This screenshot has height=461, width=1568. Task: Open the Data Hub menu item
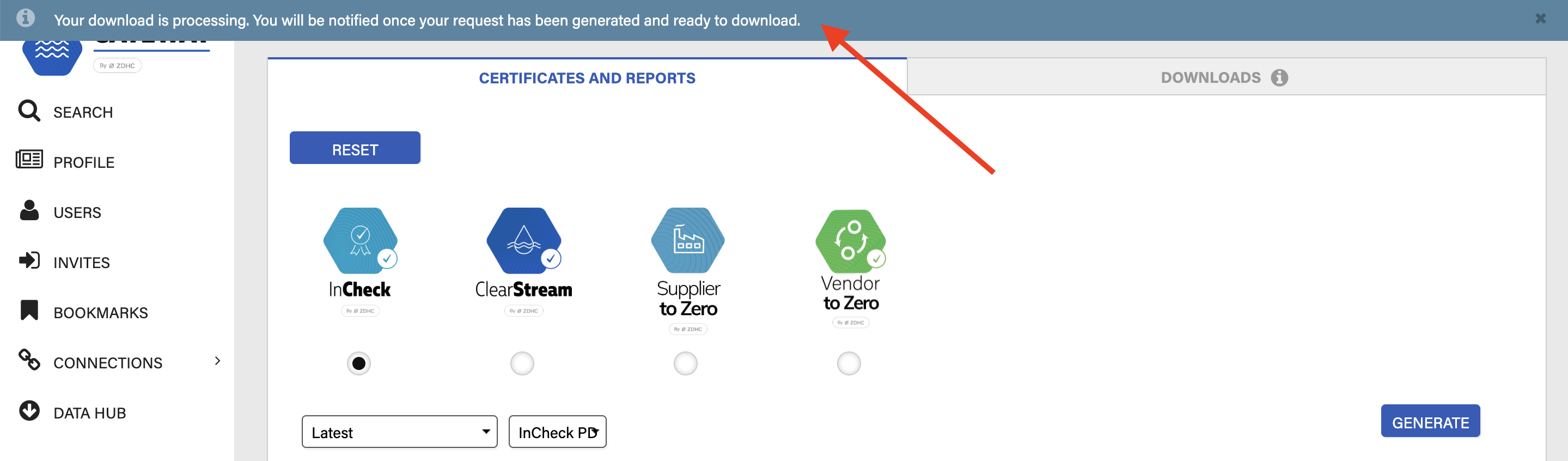pos(89,413)
